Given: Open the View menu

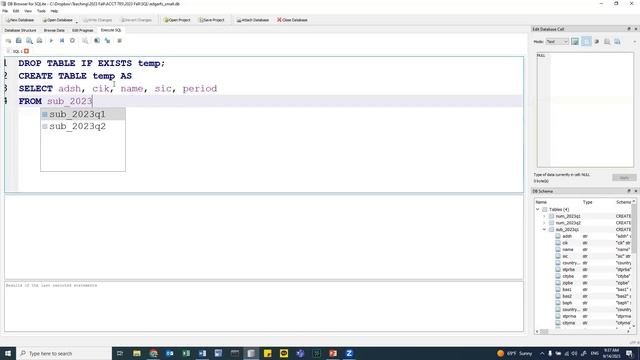Looking at the screenshot, I should (28, 11).
